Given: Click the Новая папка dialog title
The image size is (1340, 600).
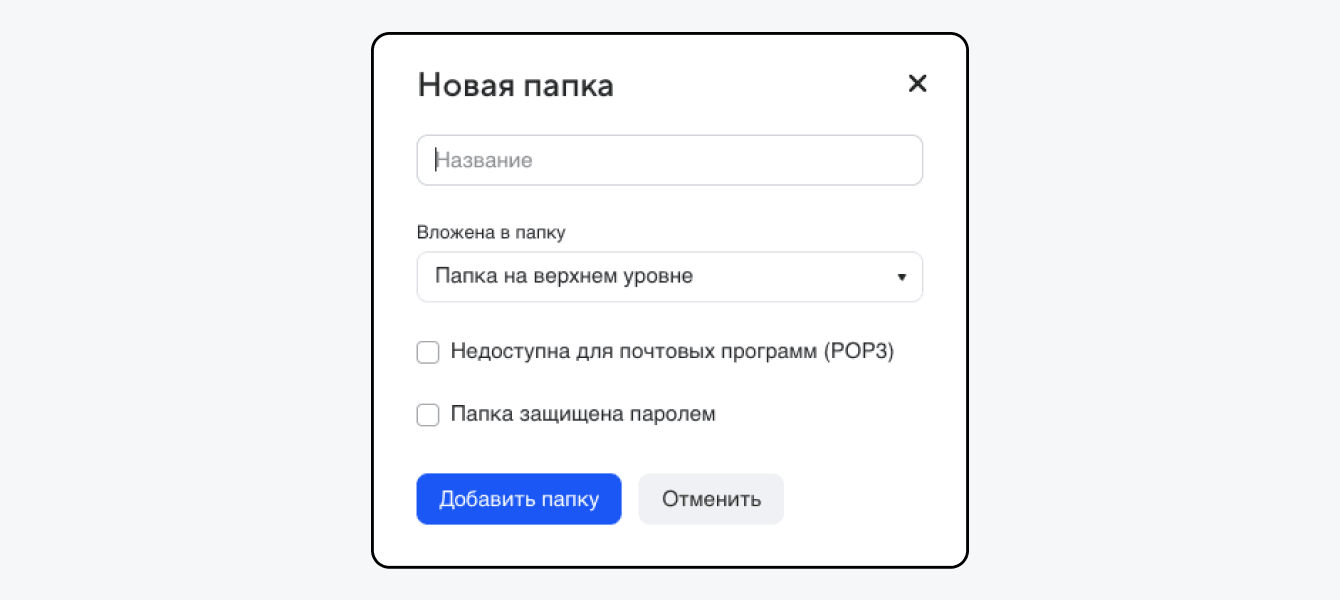Looking at the screenshot, I should [x=516, y=85].
